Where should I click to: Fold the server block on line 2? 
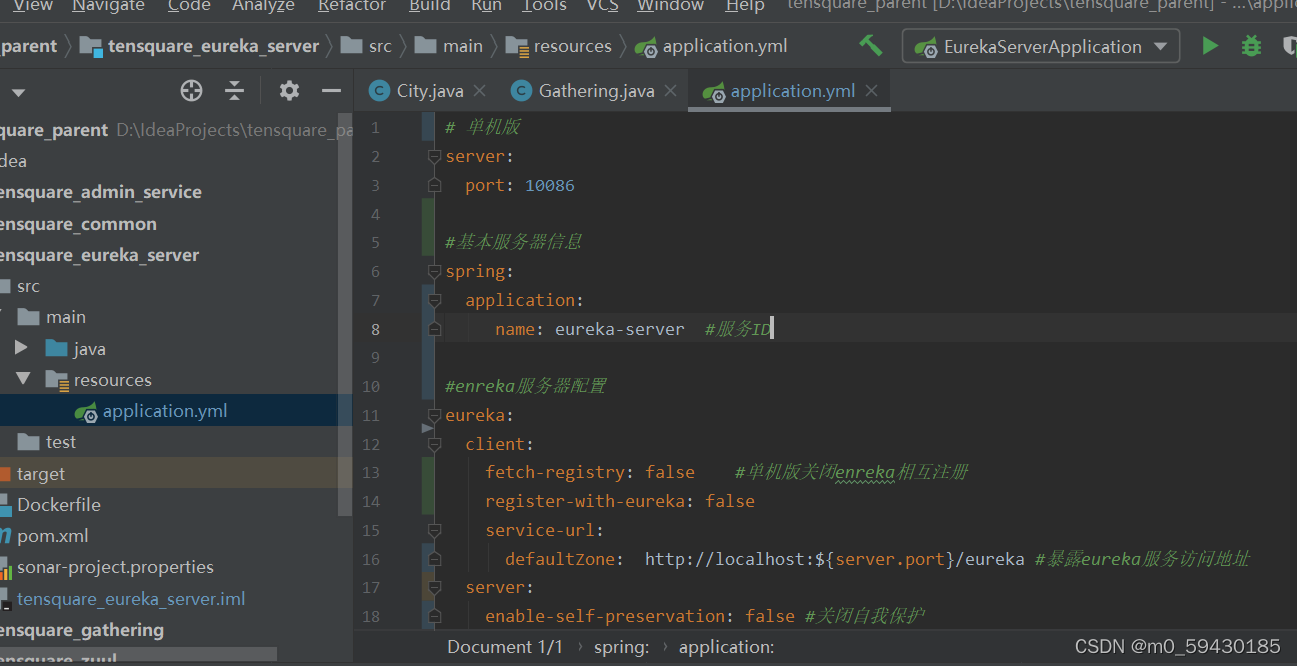coord(434,156)
